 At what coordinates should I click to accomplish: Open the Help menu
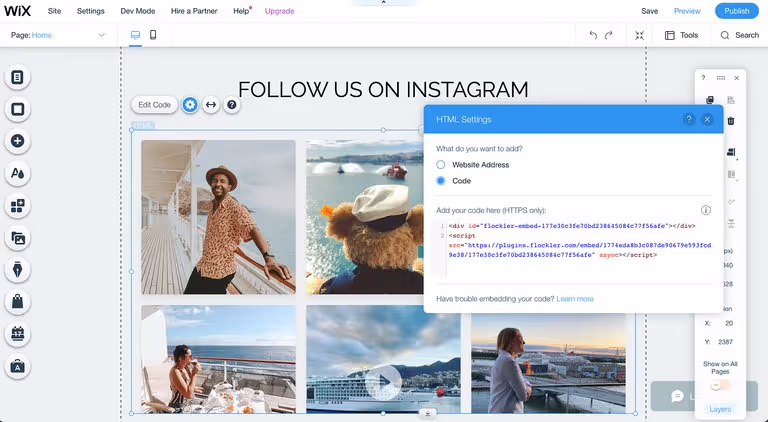pos(241,11)
